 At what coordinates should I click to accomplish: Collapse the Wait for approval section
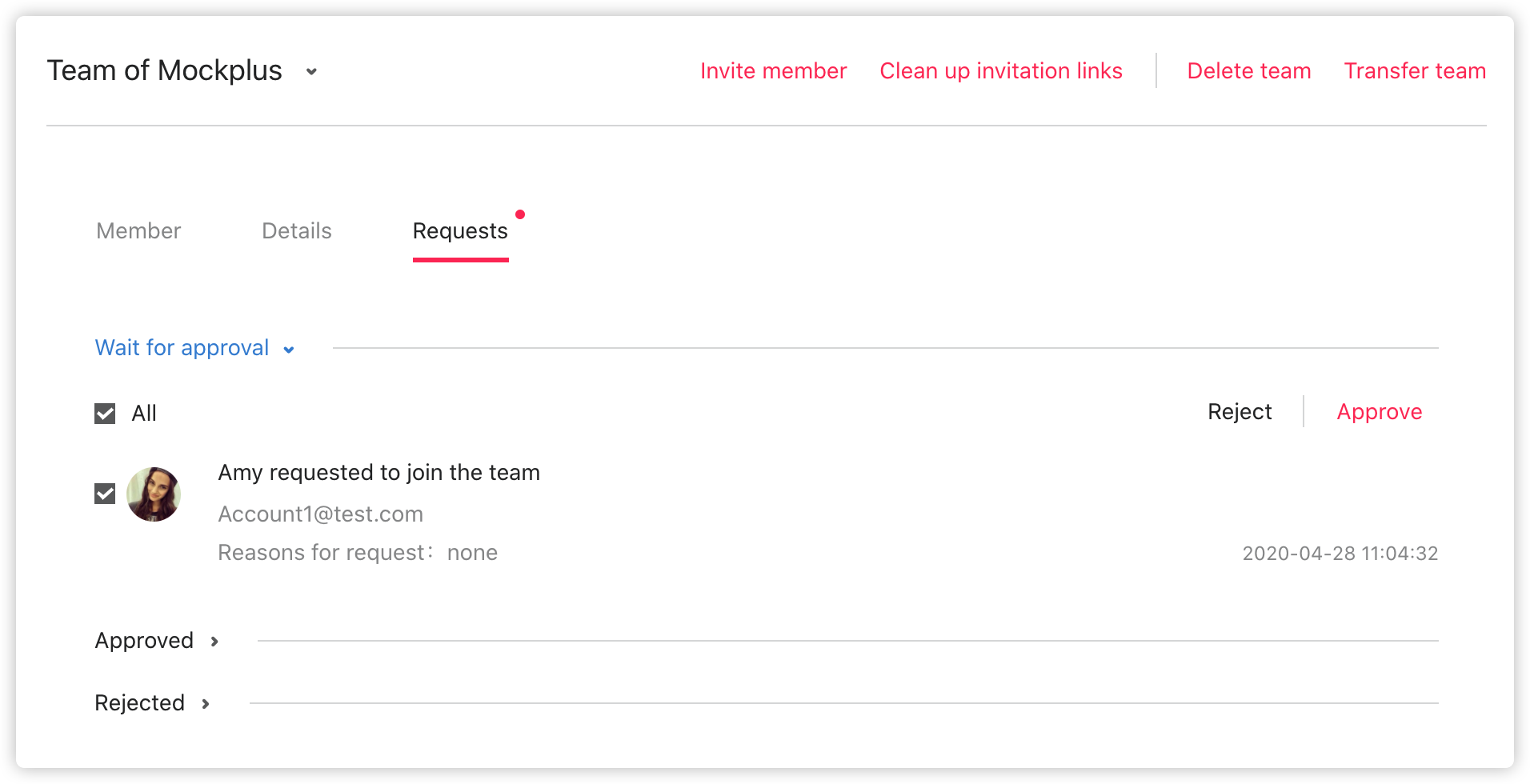(x=289, y=350)
